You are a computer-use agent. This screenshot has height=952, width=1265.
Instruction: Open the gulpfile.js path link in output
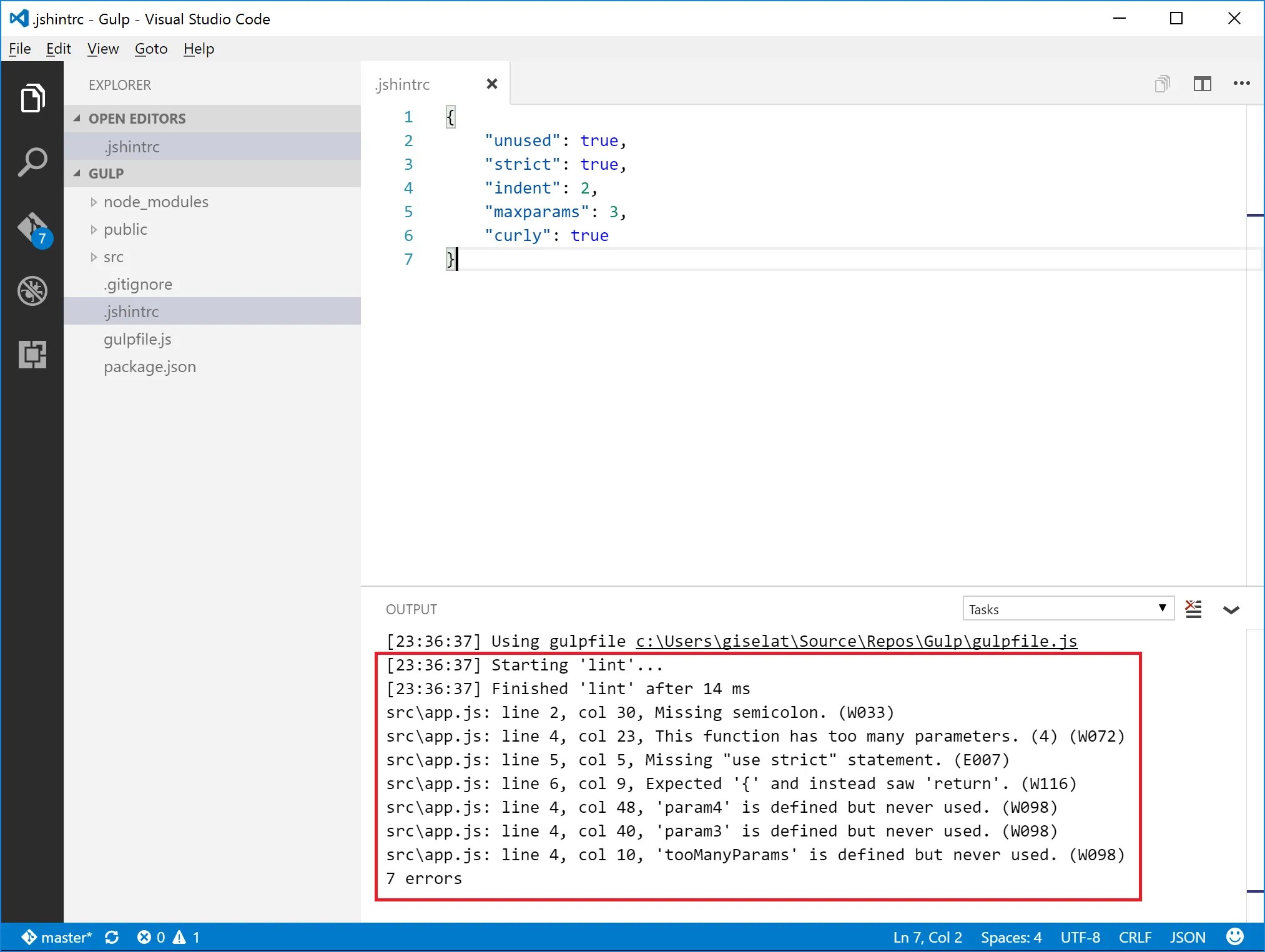click(857, 641)
